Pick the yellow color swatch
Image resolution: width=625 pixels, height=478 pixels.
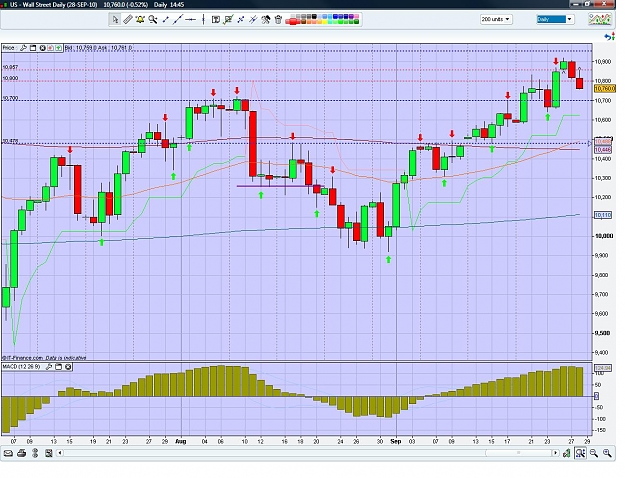(x=324, y=22)
